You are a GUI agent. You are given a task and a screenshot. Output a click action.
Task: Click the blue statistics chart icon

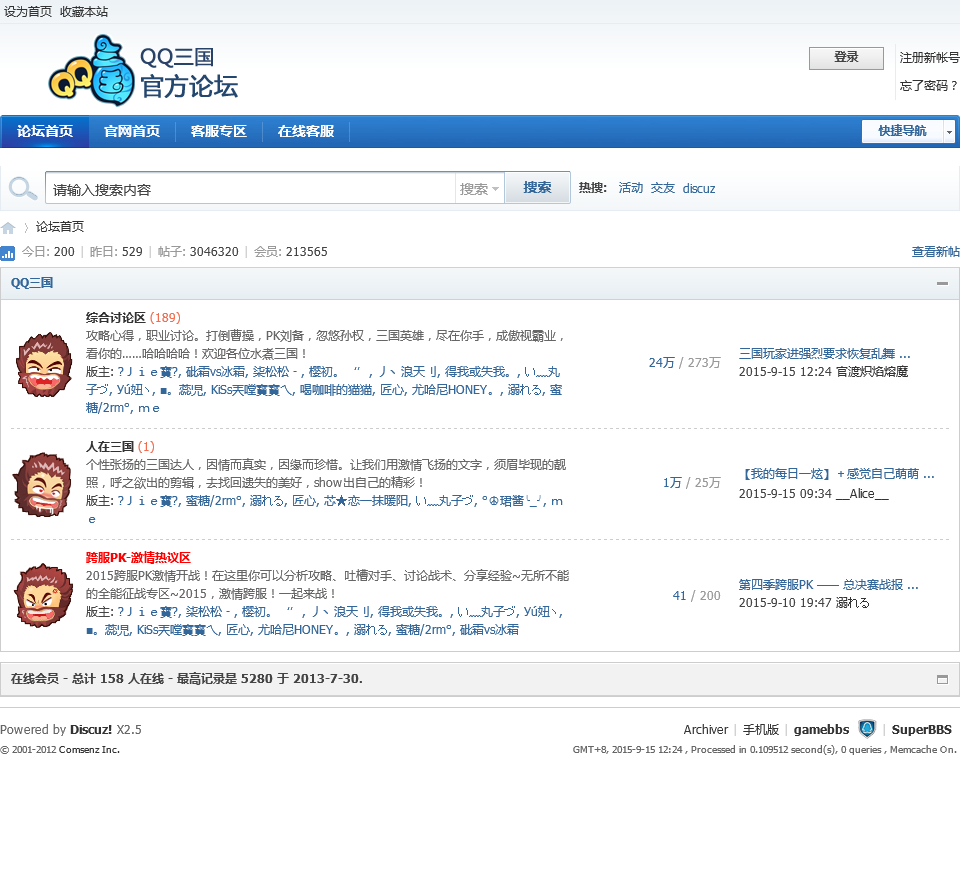7,253
